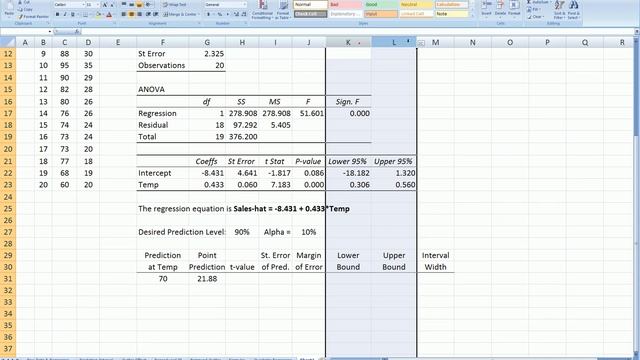Screen dimensions: 640x360
Task: Select the cell with F value 51.601
Action: coord(309,113)
